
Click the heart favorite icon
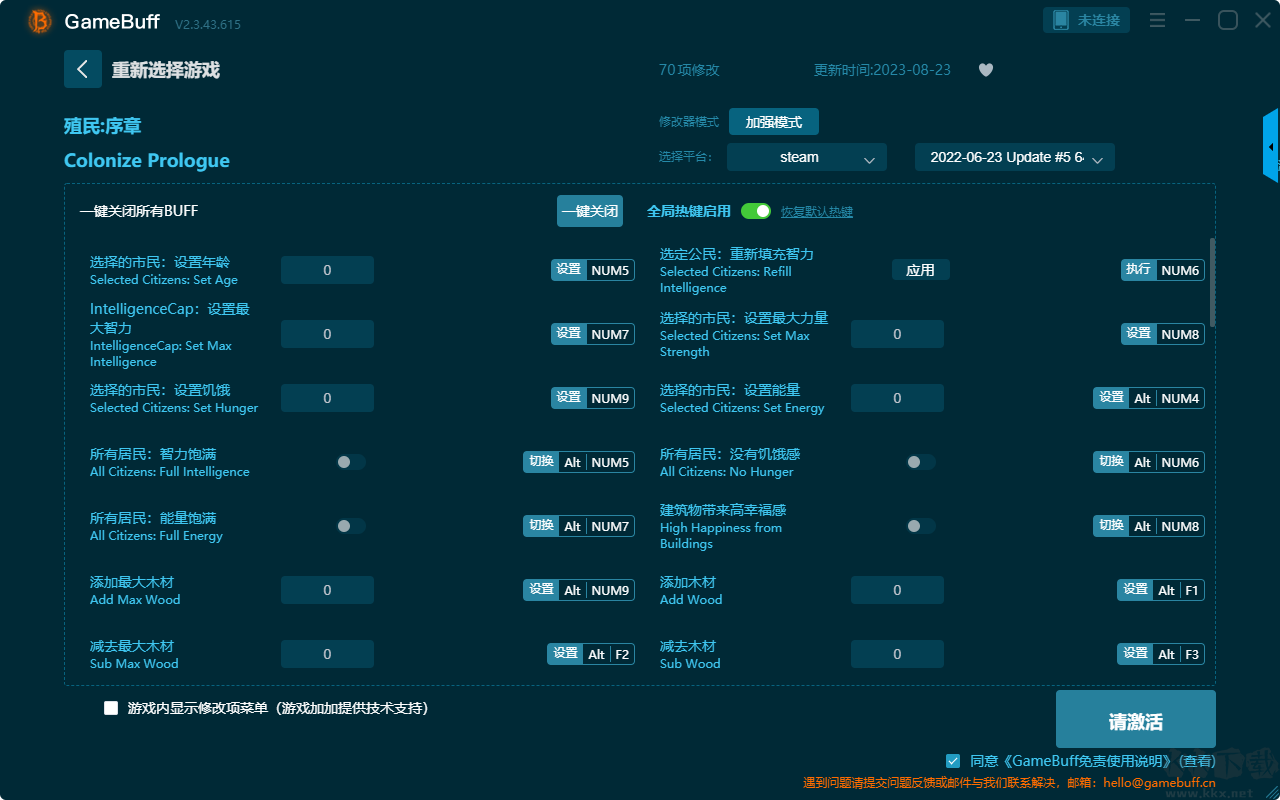click(x=986, y=70)
